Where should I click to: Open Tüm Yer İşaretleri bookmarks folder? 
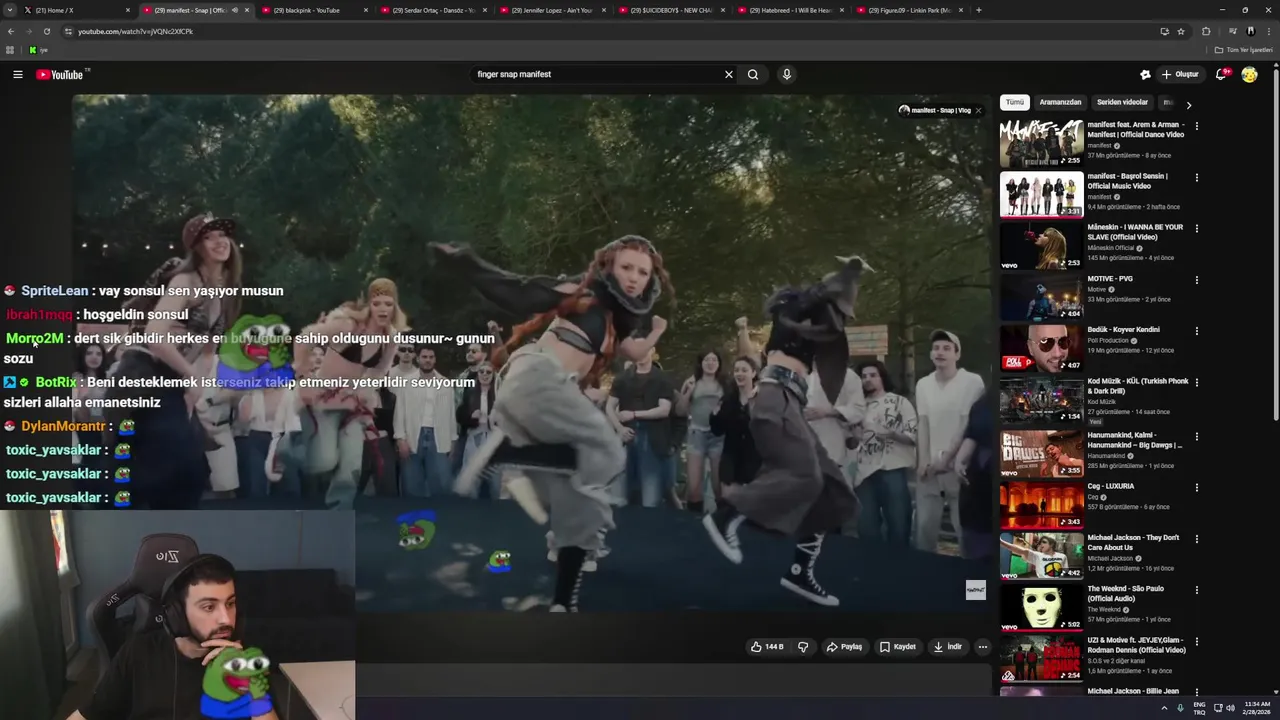pyautogui.click(x=1244, y=50)
